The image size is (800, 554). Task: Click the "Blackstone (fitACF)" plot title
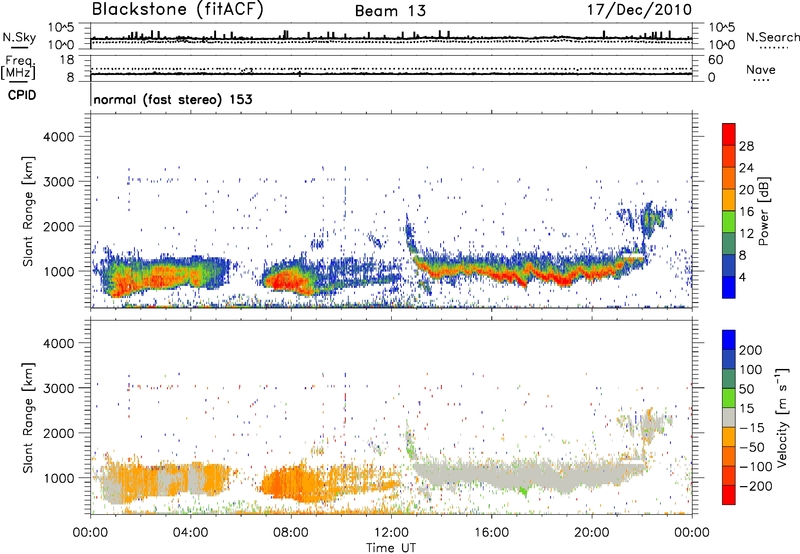(178, 10)
